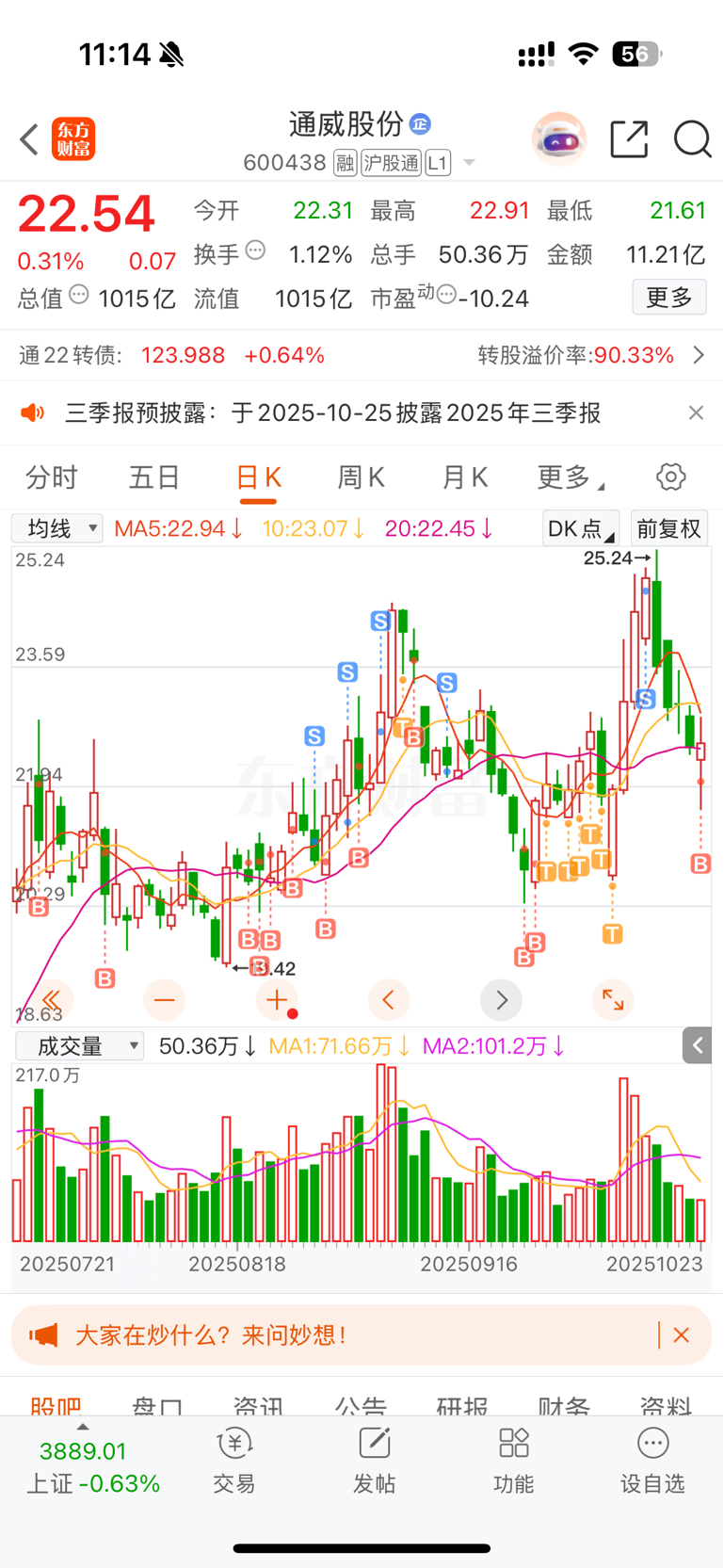Close the 来问妙想 banner
The height and width of the screenshot is (1568, 724).
click(682, 1334)
